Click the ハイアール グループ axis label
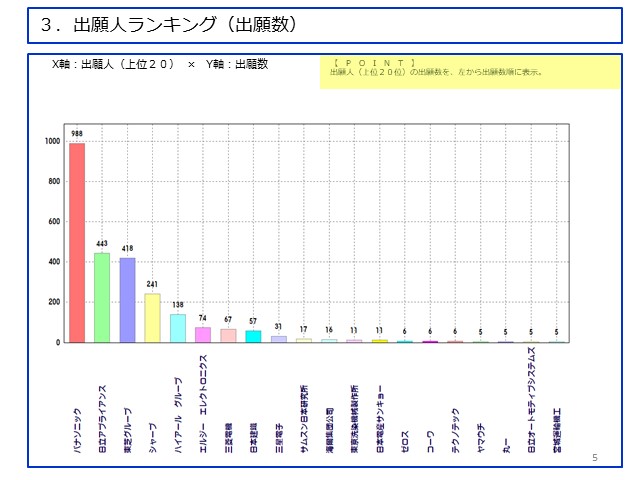 pos(178,415)
